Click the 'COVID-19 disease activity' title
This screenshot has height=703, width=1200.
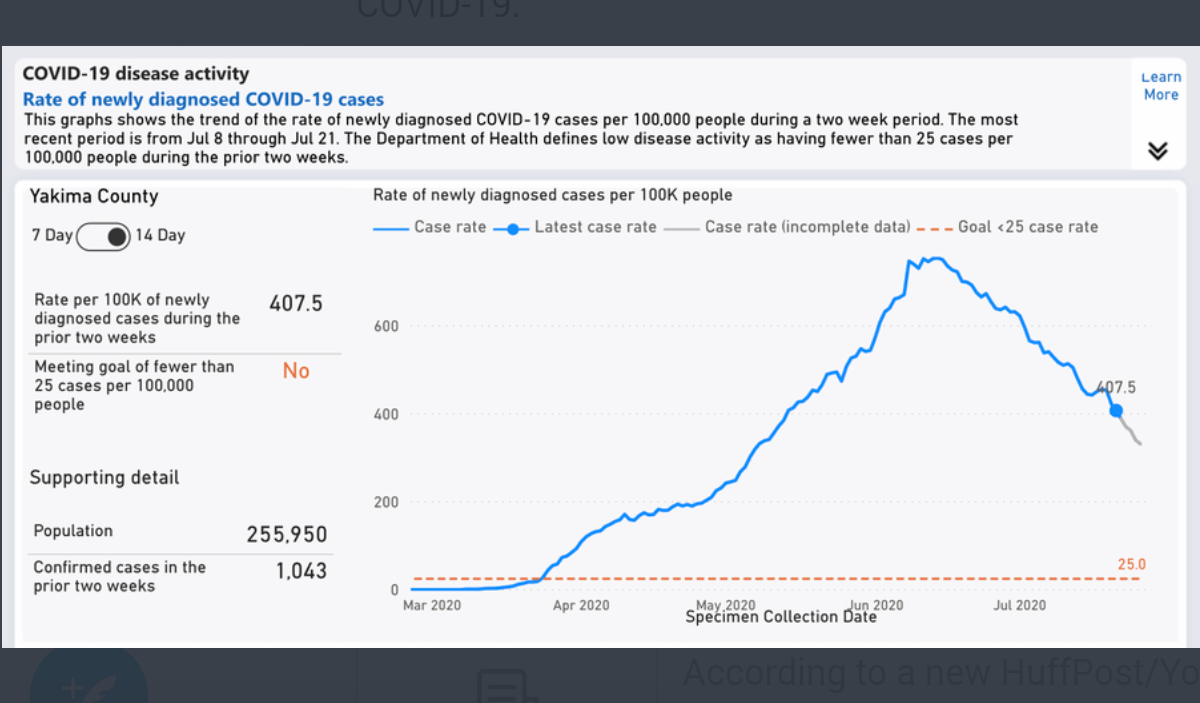click(x=136, y=74)
